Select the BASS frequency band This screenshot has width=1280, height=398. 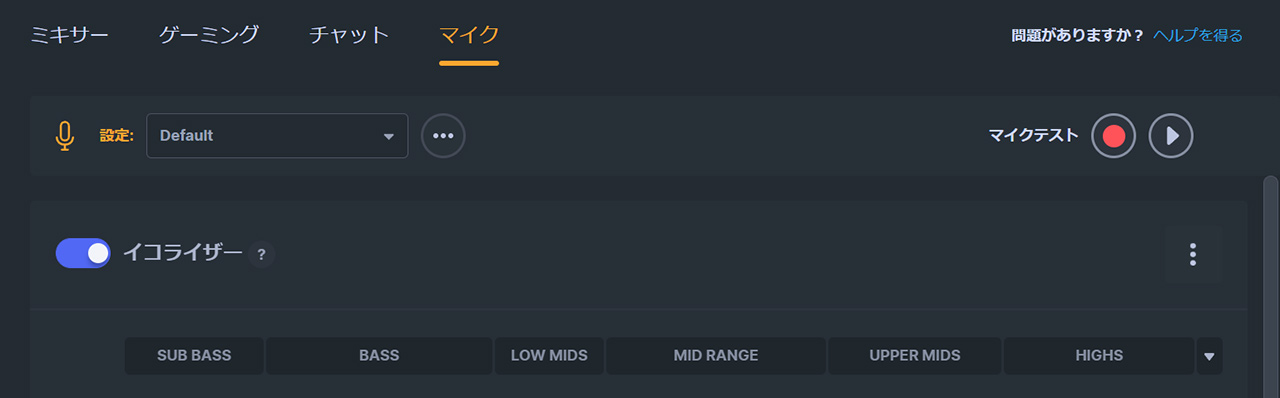coord(379,356)
